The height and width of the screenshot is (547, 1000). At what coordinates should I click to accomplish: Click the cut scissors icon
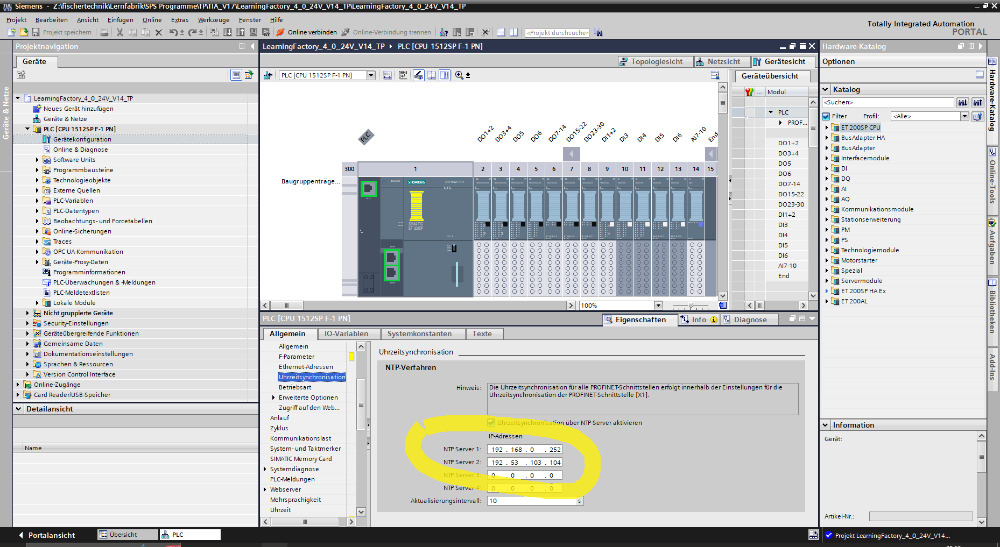pos(119,32)
